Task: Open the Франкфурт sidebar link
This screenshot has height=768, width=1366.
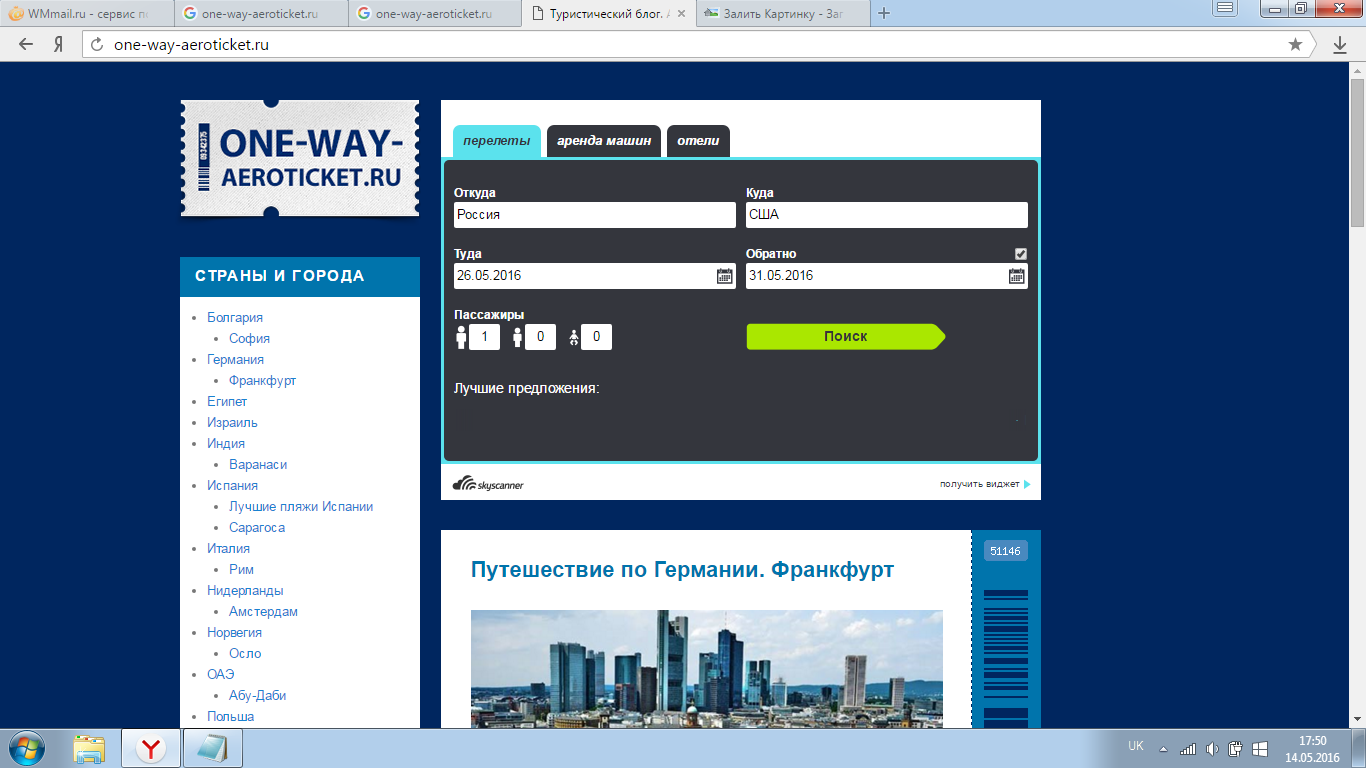Action: tap(262, 380)
